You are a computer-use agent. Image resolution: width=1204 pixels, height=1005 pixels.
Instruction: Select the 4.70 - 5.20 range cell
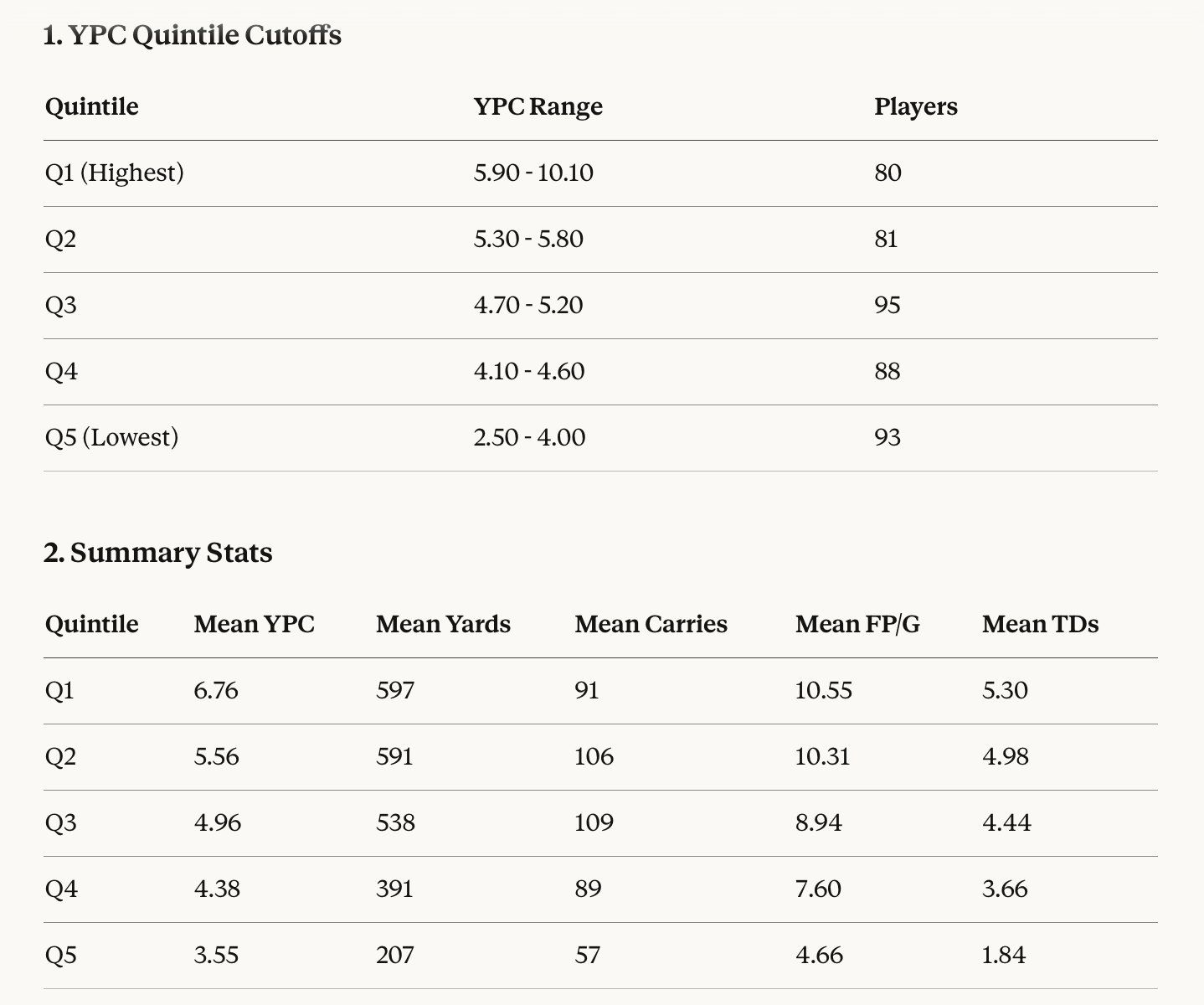528,306
